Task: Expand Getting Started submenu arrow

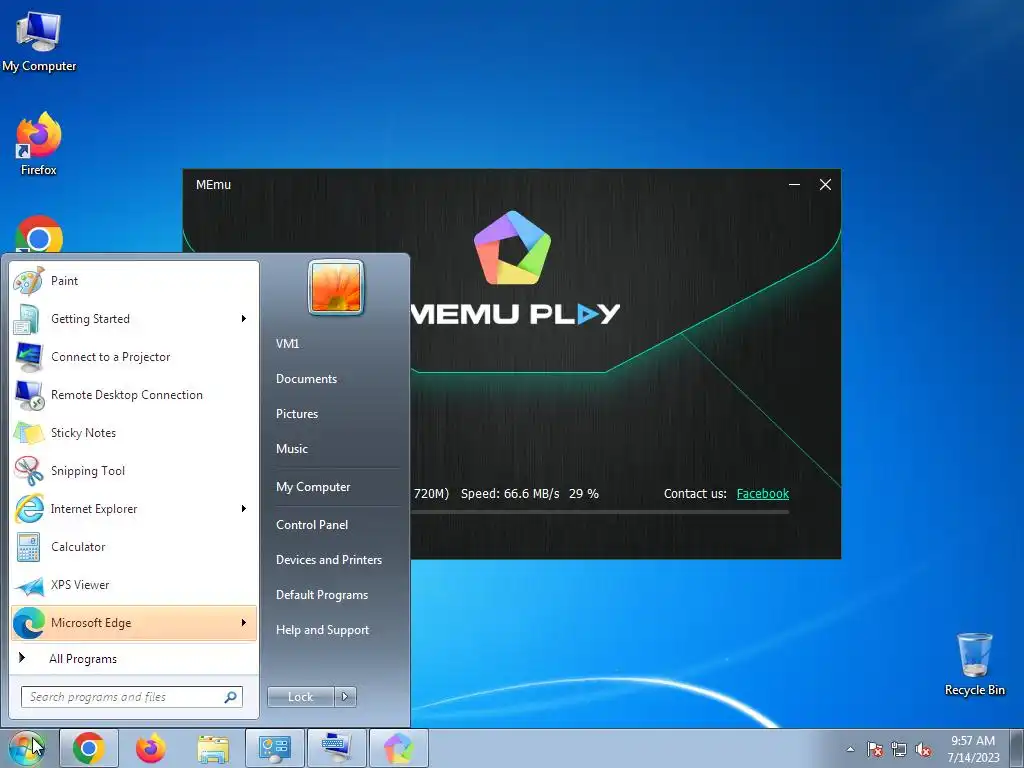Action: click(x=244, y=319)
